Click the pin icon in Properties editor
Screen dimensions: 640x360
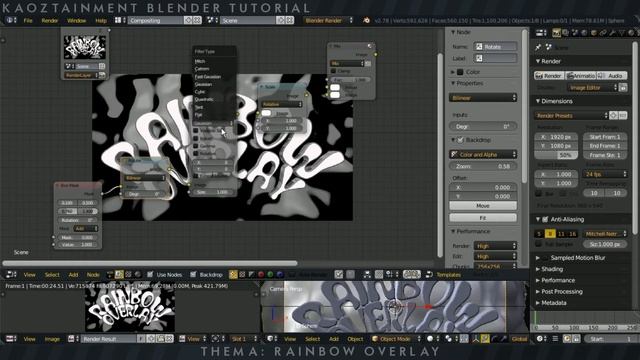(x=538, y=47)
